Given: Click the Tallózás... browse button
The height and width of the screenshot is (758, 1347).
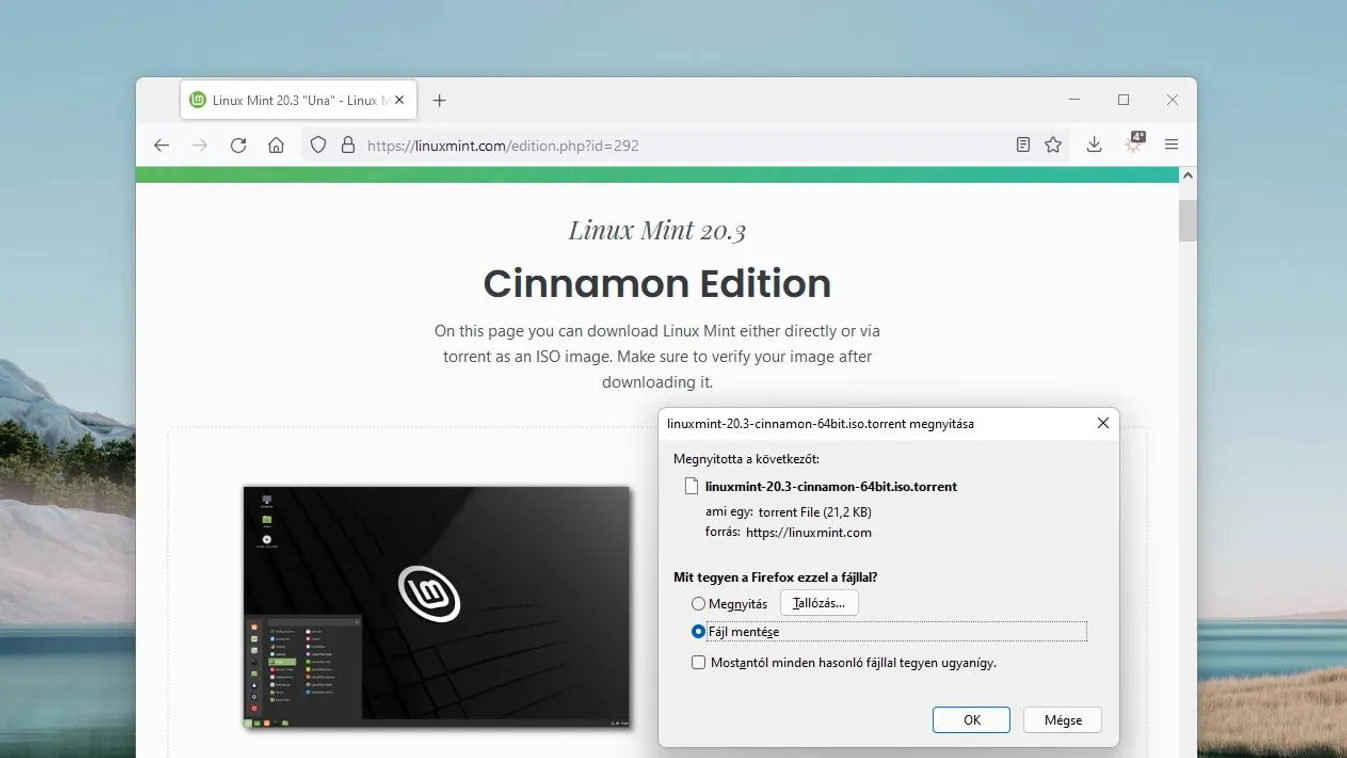Looking at the screenshot, I should click(819, 603).
